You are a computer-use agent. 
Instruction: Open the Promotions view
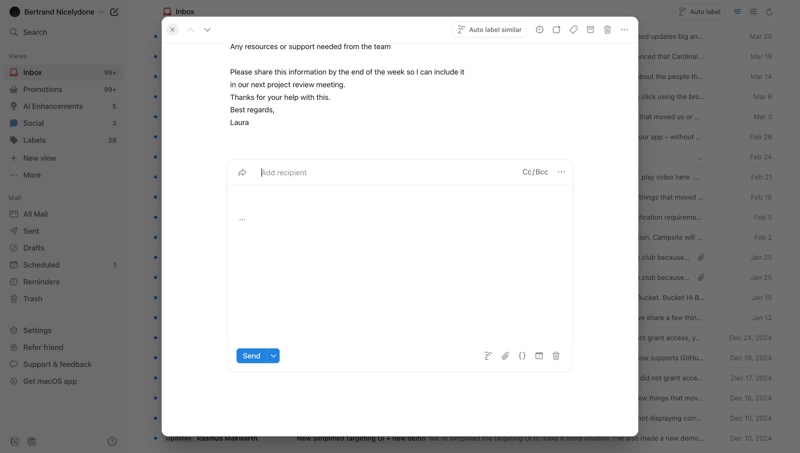point(63,89)
